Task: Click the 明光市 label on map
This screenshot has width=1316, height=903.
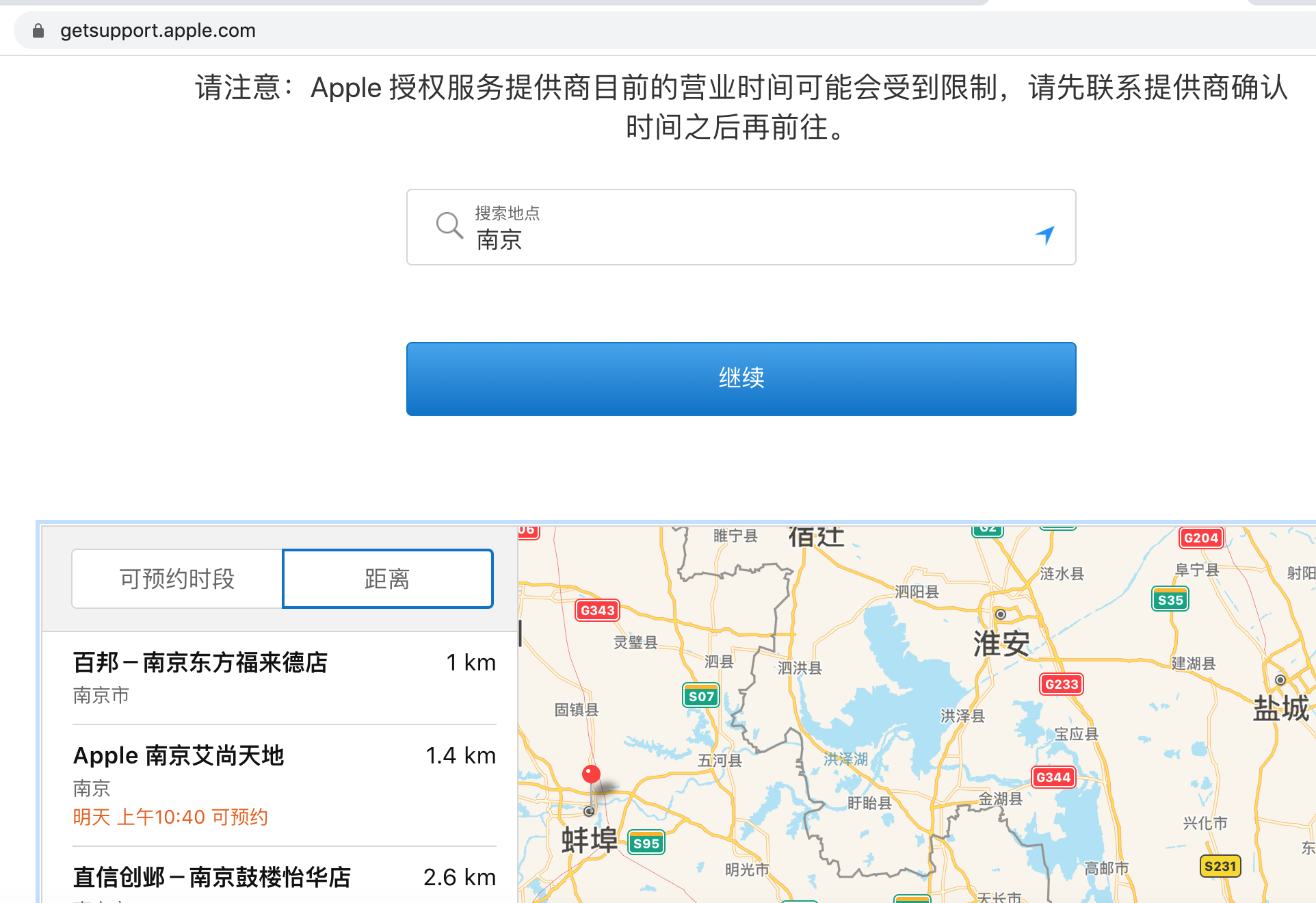Action: tap(747, 869)
